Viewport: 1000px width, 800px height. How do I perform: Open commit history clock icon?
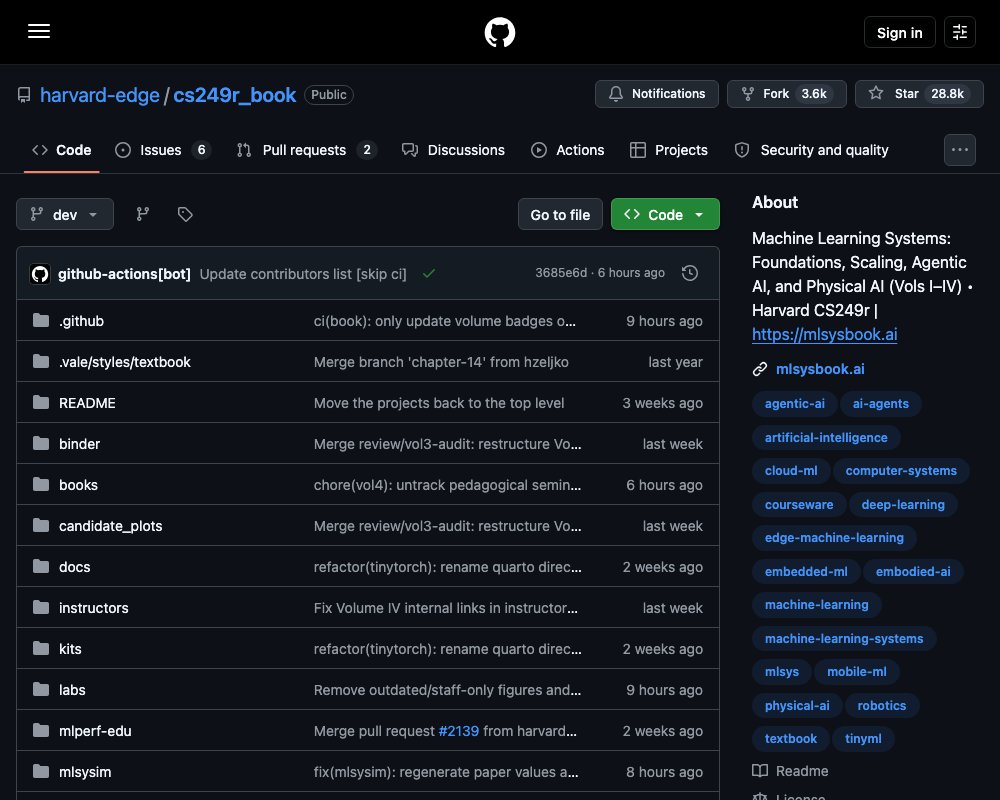coord(689,273)
